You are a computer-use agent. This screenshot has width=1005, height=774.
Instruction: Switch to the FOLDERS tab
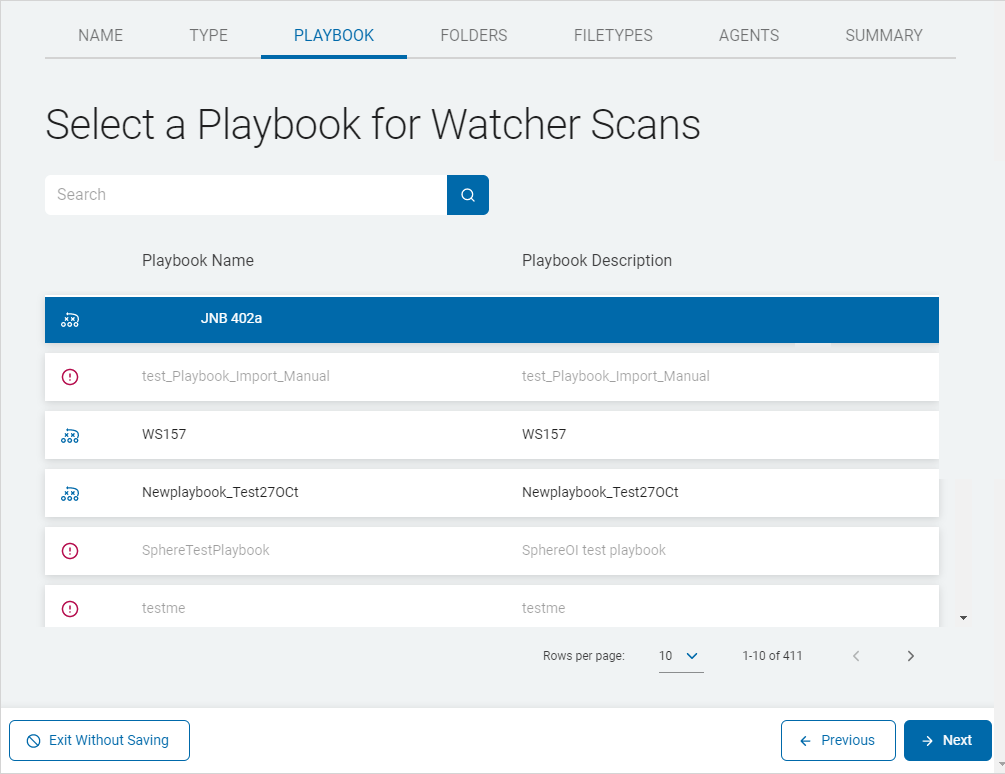tap(473, 35)
